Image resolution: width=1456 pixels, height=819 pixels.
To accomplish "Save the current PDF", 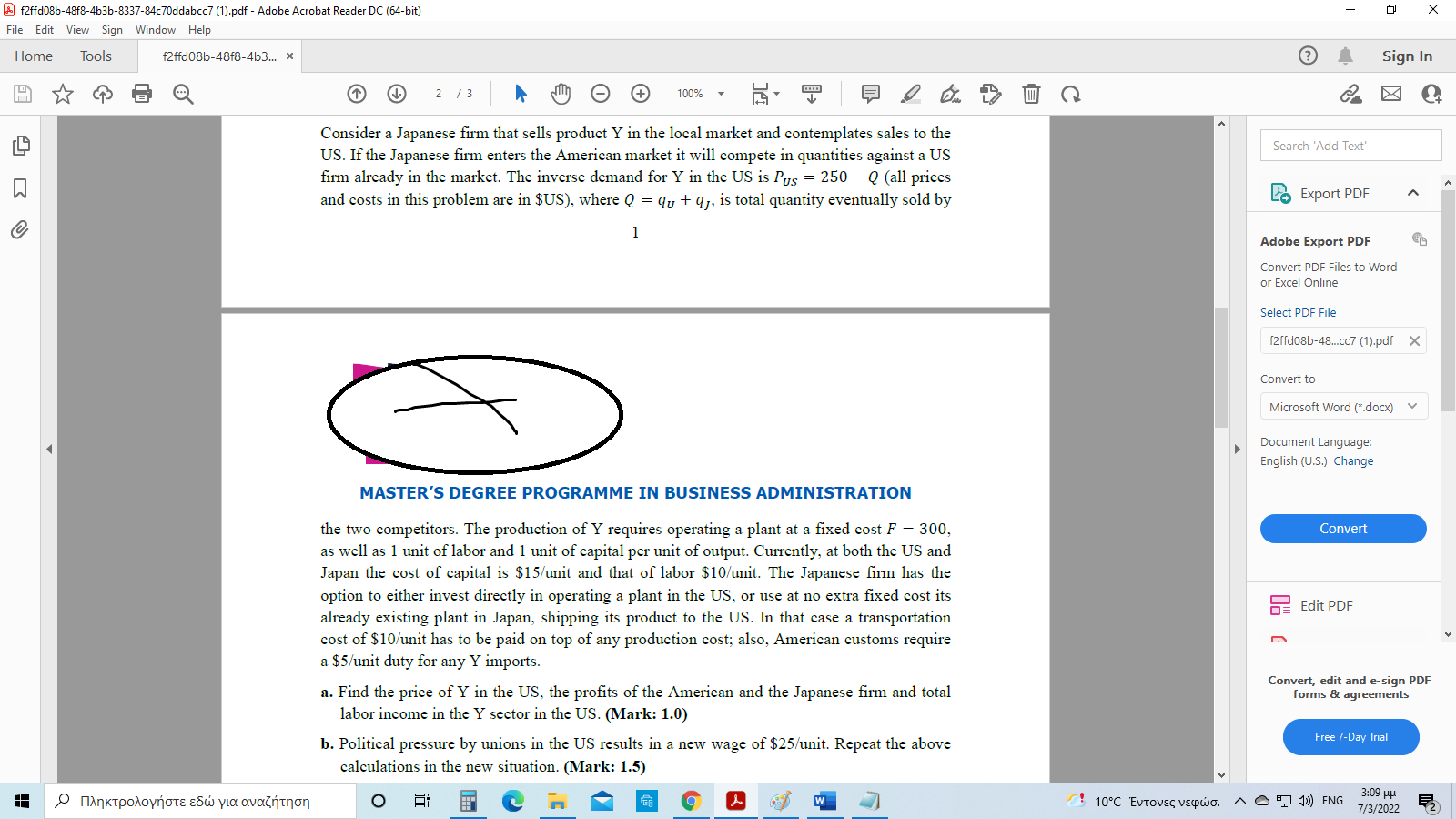I will [22, 94].
